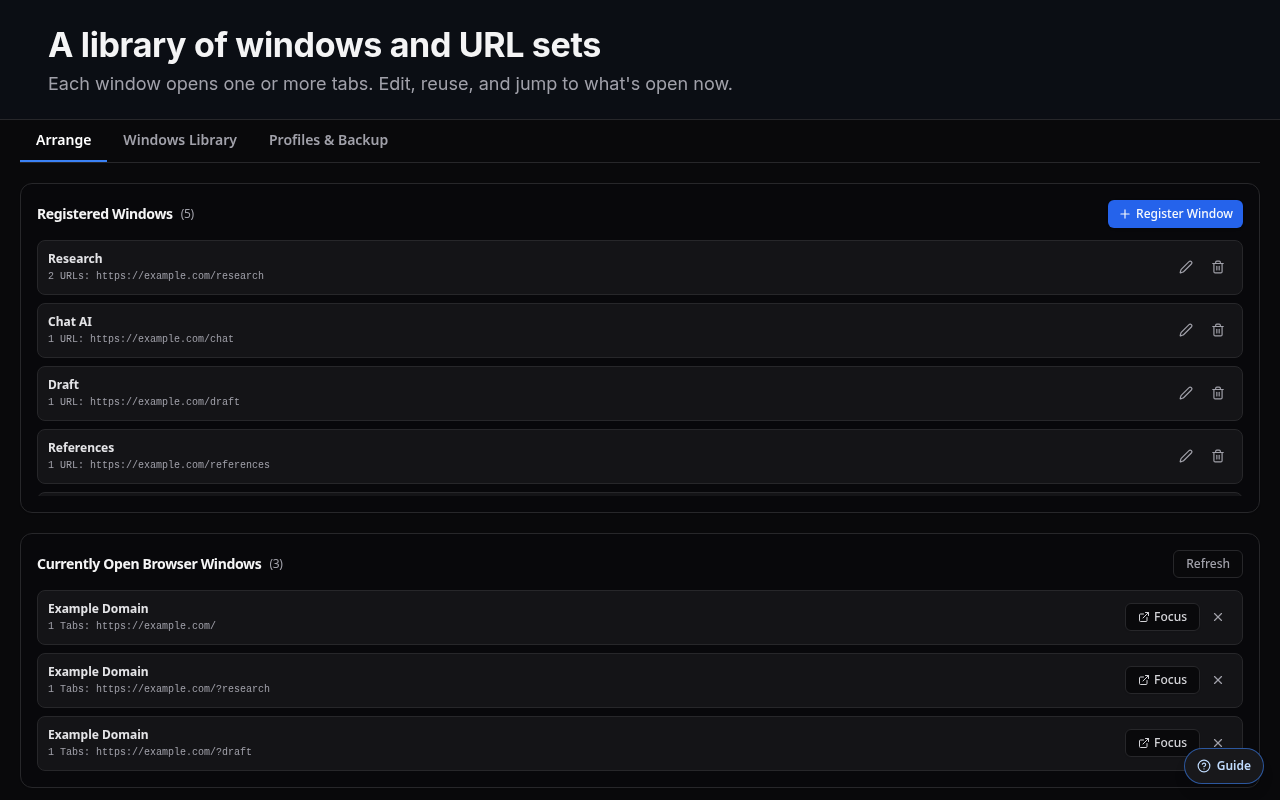Screen dimensions: 1280x800
Task: Close the ?draft browser window
Action: (x=1218, y=743)
